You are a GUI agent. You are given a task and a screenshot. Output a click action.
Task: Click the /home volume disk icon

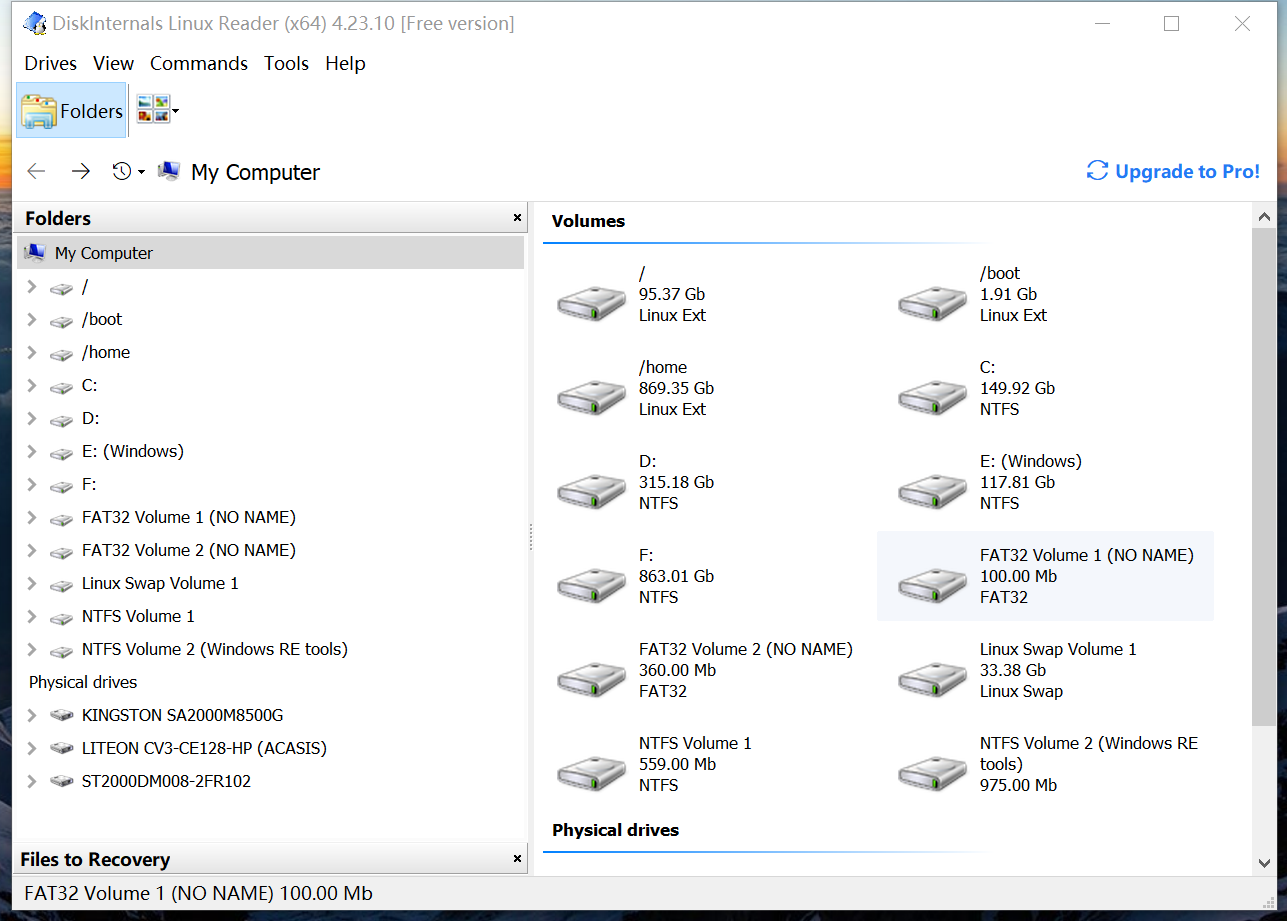click(591, 397)
